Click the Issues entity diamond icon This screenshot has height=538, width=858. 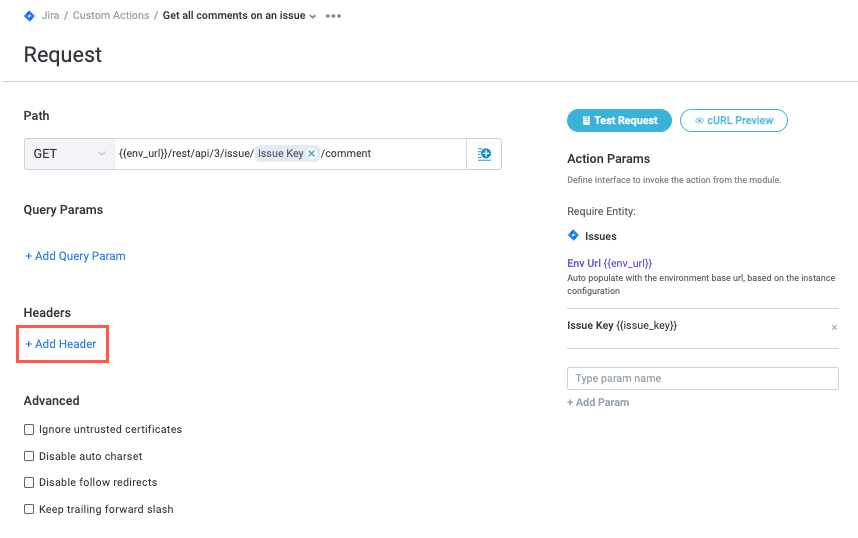point(573,236)
